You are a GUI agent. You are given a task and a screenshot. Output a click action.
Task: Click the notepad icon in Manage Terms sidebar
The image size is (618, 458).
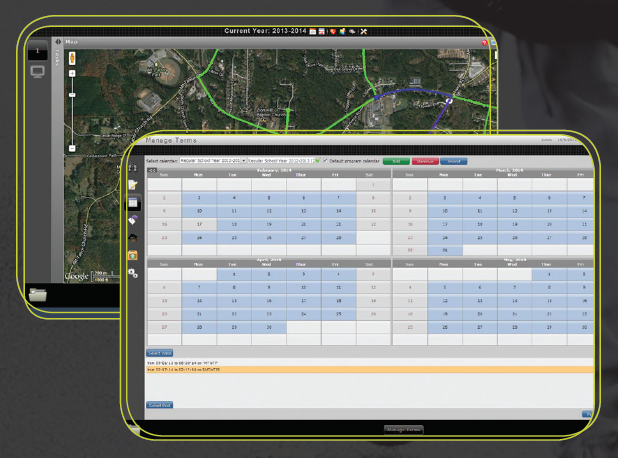pyautogui.click(x=134, y=185)
